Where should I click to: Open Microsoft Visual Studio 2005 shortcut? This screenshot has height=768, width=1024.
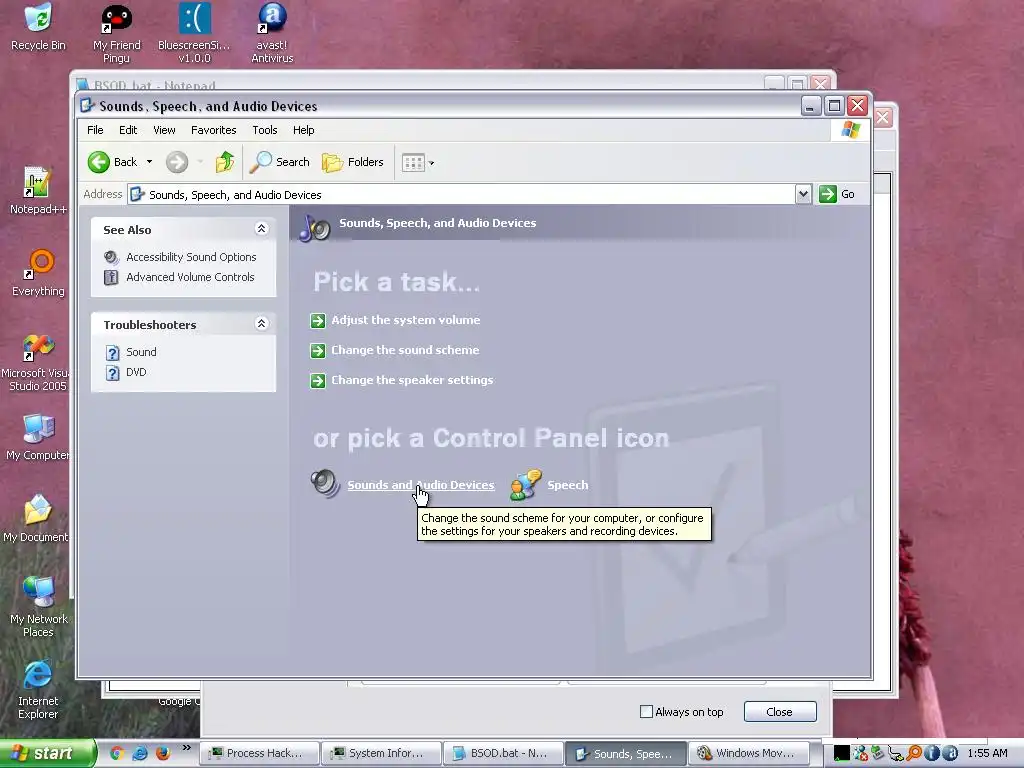pyautogui.click(x=37, y=362)
